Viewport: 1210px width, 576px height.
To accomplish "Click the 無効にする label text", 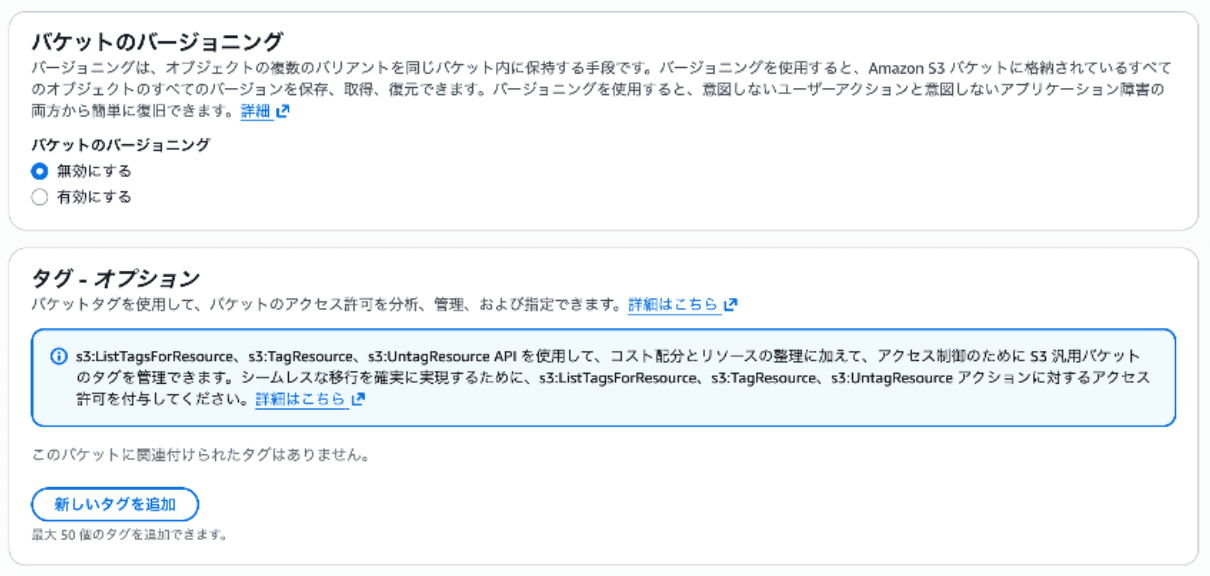I will (94, 171).
